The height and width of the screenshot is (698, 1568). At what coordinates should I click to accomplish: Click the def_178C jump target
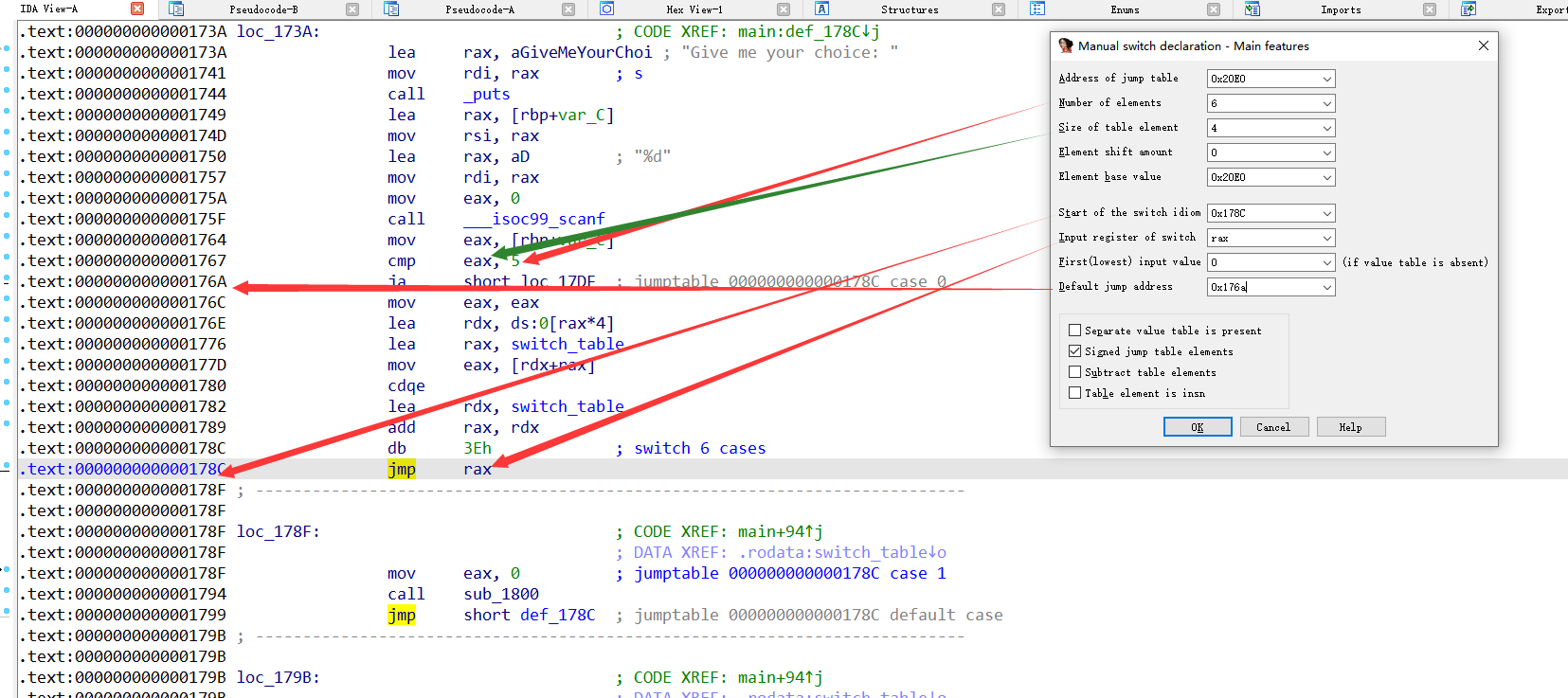[x=558, y=615]
